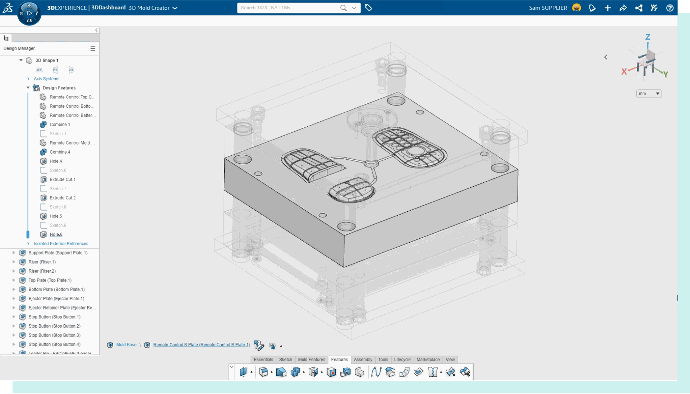This screenshot has height=394, width=690.
Task: Select the Riser (Riser.2) tree item
Action: coord(42,271)
